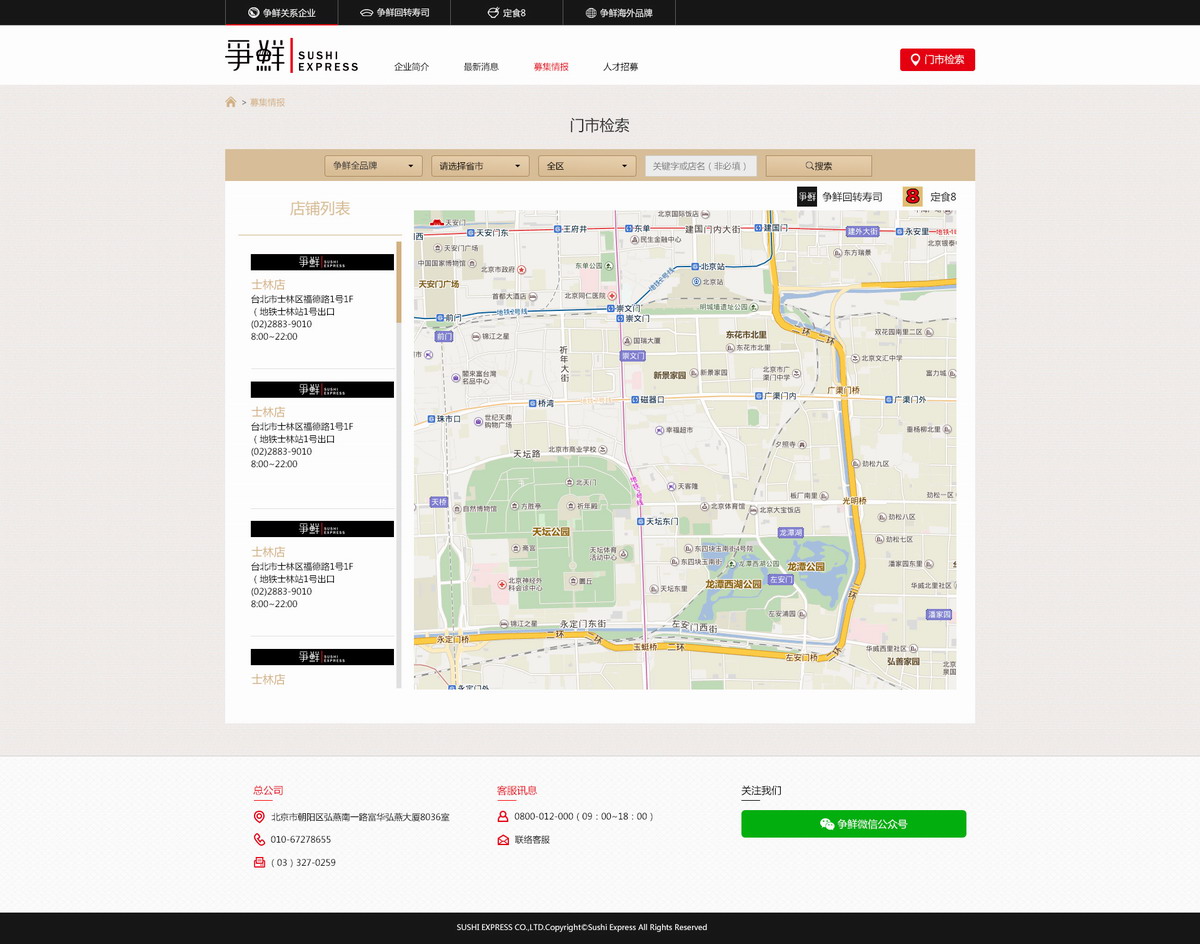Open the 联络客服 contact link
Image resolution: width=1200 pixels, height=944 pixels.
click(x=532, y=840)
